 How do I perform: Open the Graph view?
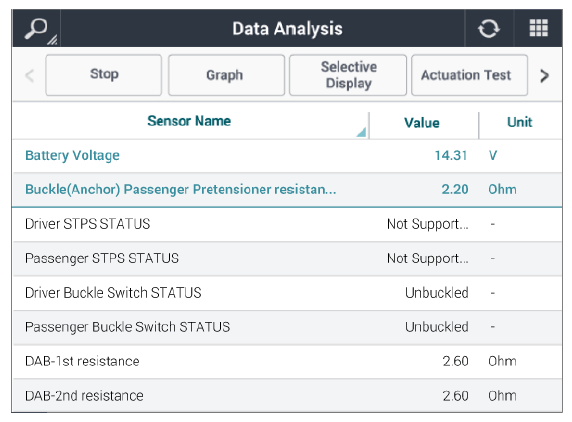pos(226,75)
